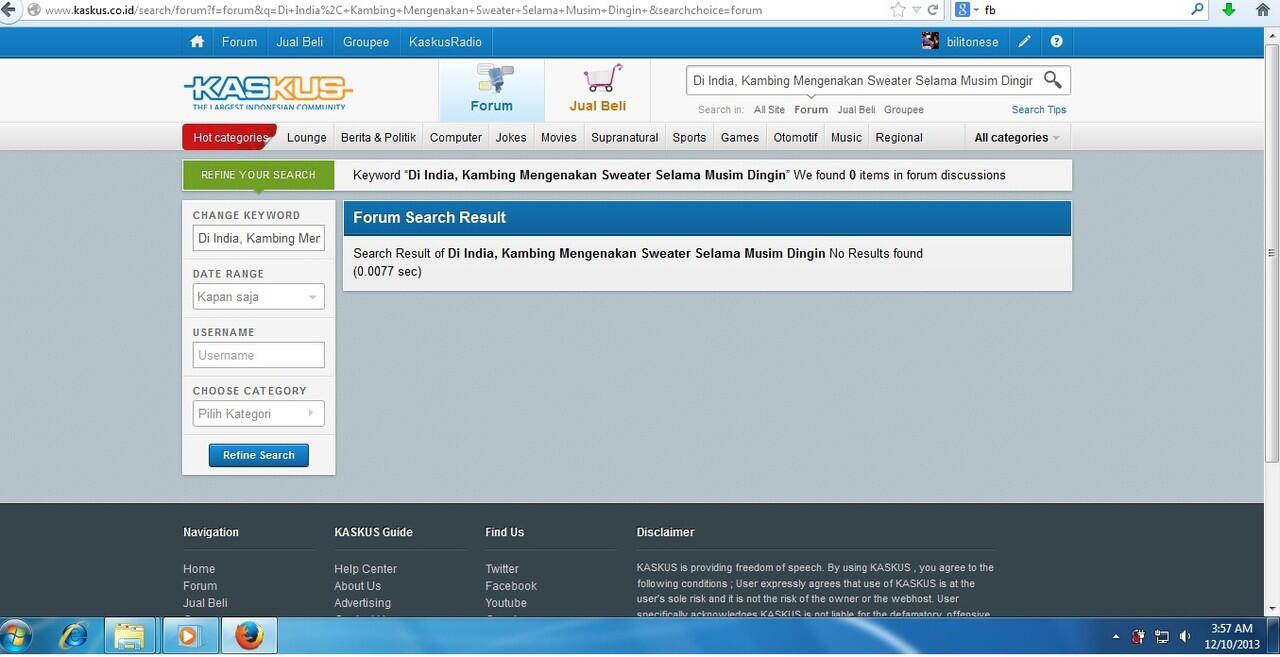Open the Lounge category

(x=307, y=138)
